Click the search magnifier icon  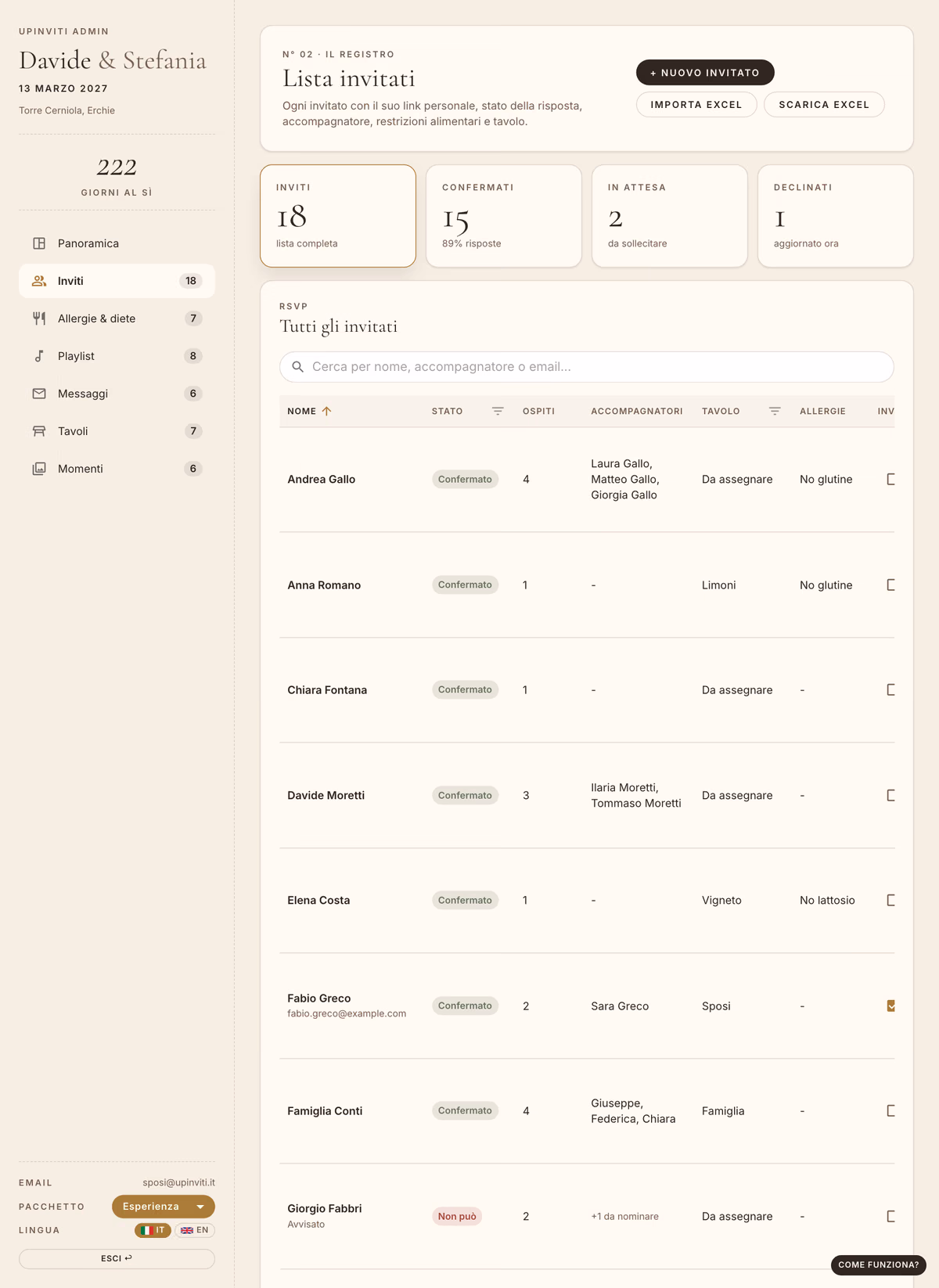point(298,367)
